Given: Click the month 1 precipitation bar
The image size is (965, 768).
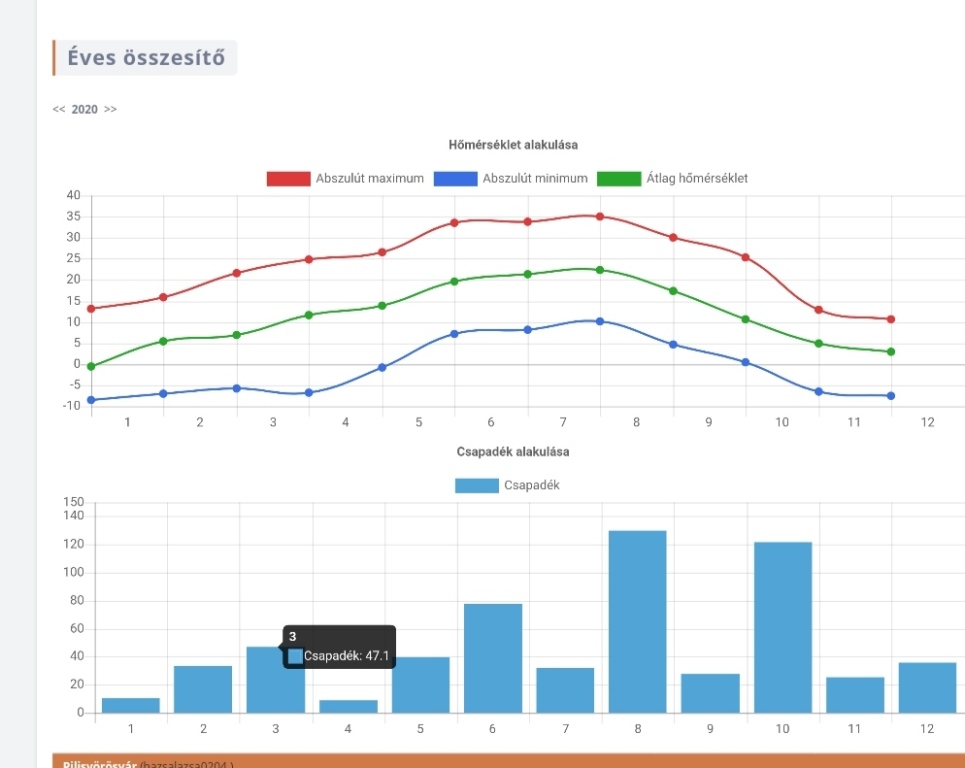Looking at the screenshot, I should point(130,705).
